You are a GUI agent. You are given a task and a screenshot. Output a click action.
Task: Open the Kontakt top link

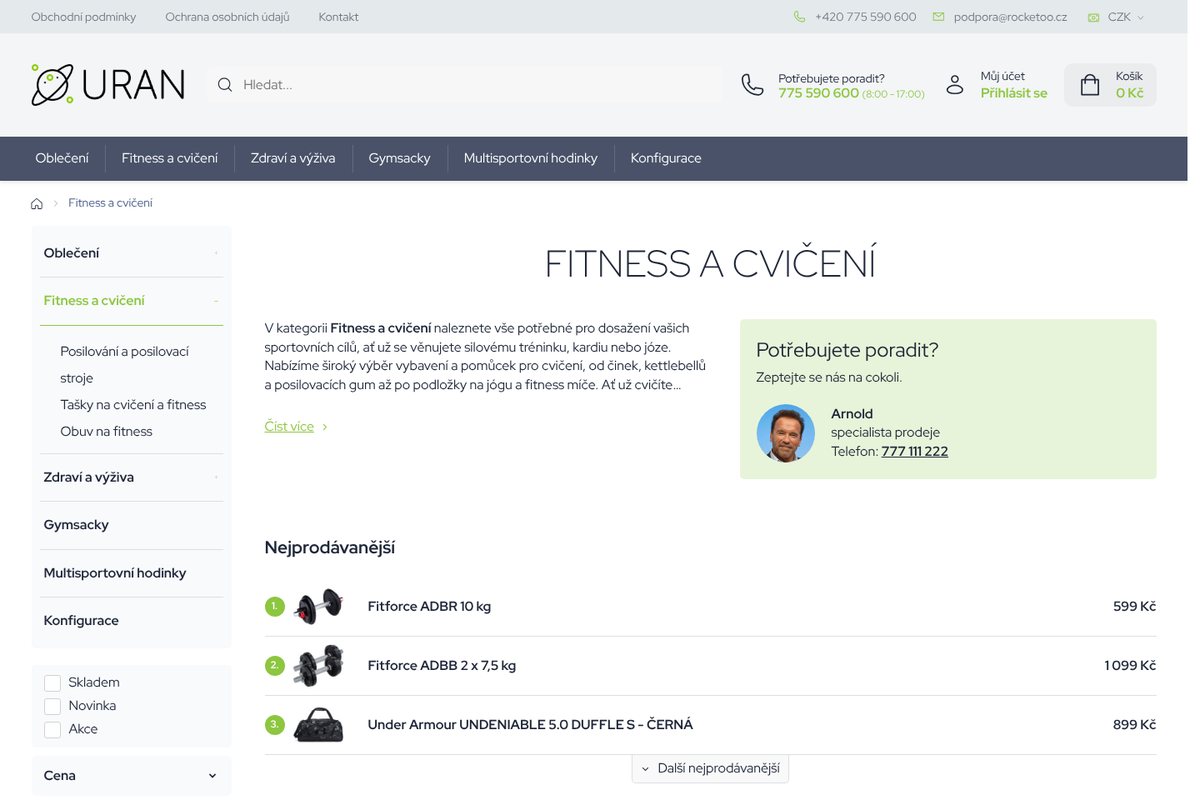pos(338,17)
